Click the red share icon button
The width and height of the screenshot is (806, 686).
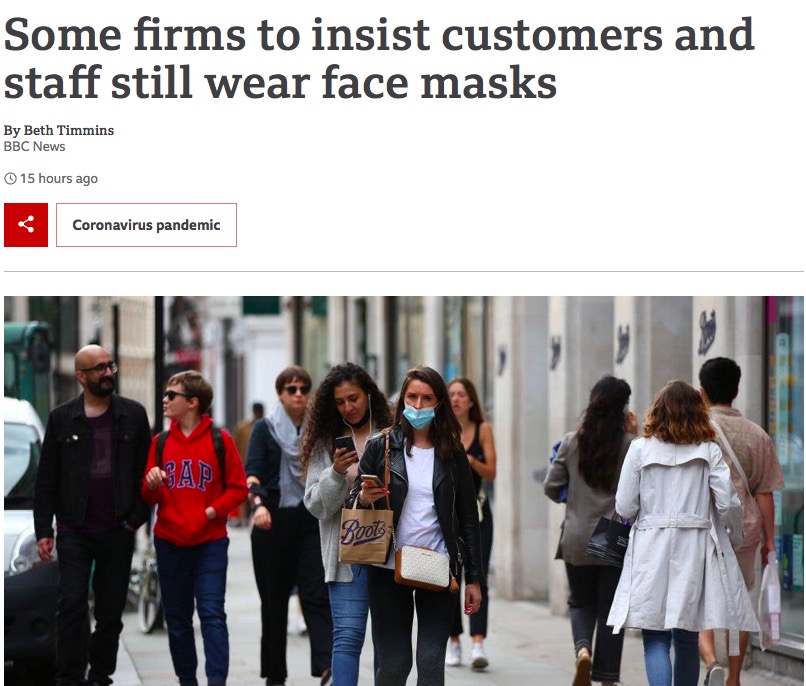[26, 225]
